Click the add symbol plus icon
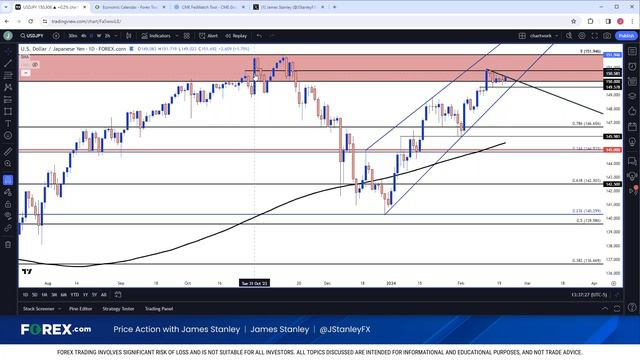 tap(56, 36)
